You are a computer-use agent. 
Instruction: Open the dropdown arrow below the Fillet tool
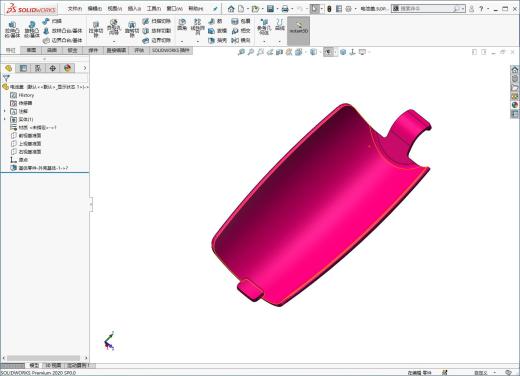pos(182,41)
